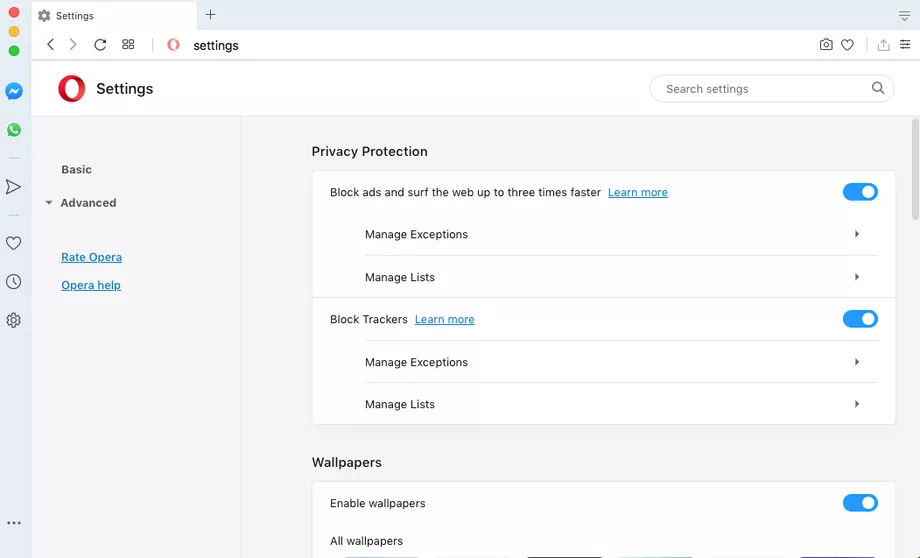Image resolution: width=920 pixels, height=558 pixels.
Task: Turn off the Block Trackers toggle
Action: 860,319
